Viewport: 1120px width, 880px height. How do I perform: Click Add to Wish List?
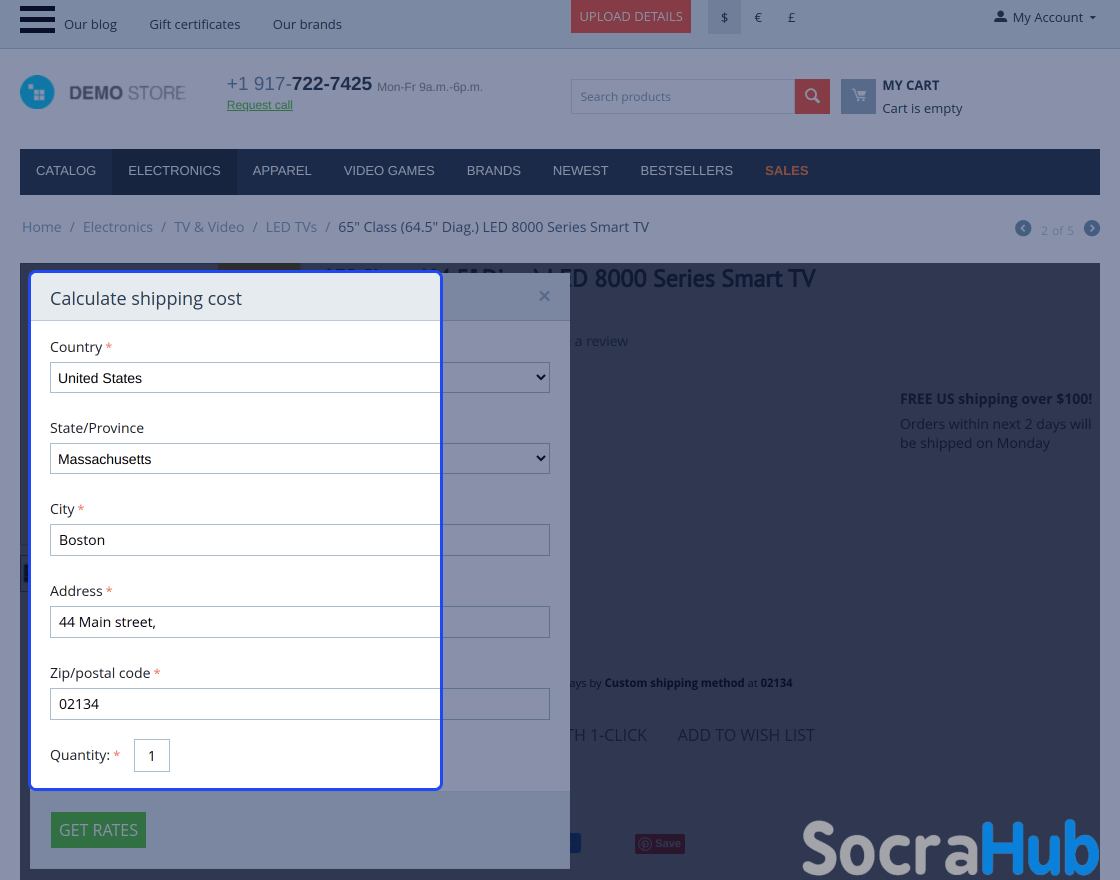click(746, 735)
